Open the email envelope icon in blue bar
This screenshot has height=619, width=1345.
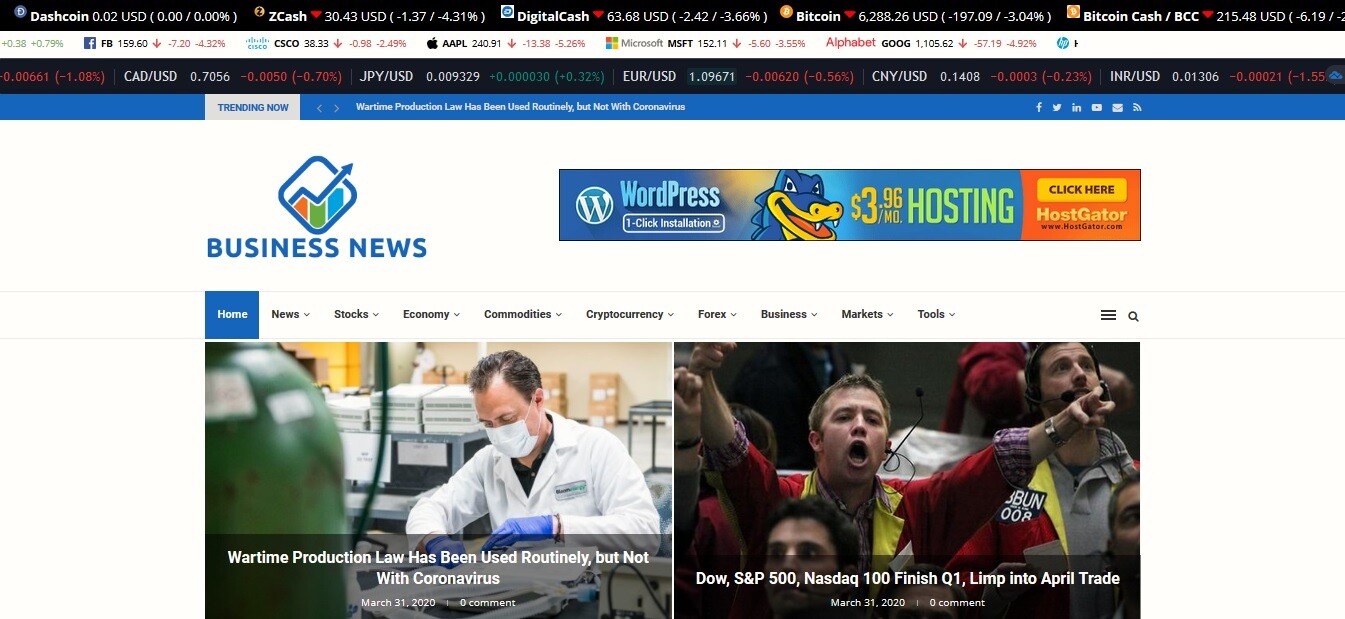tap(1117, 107)
